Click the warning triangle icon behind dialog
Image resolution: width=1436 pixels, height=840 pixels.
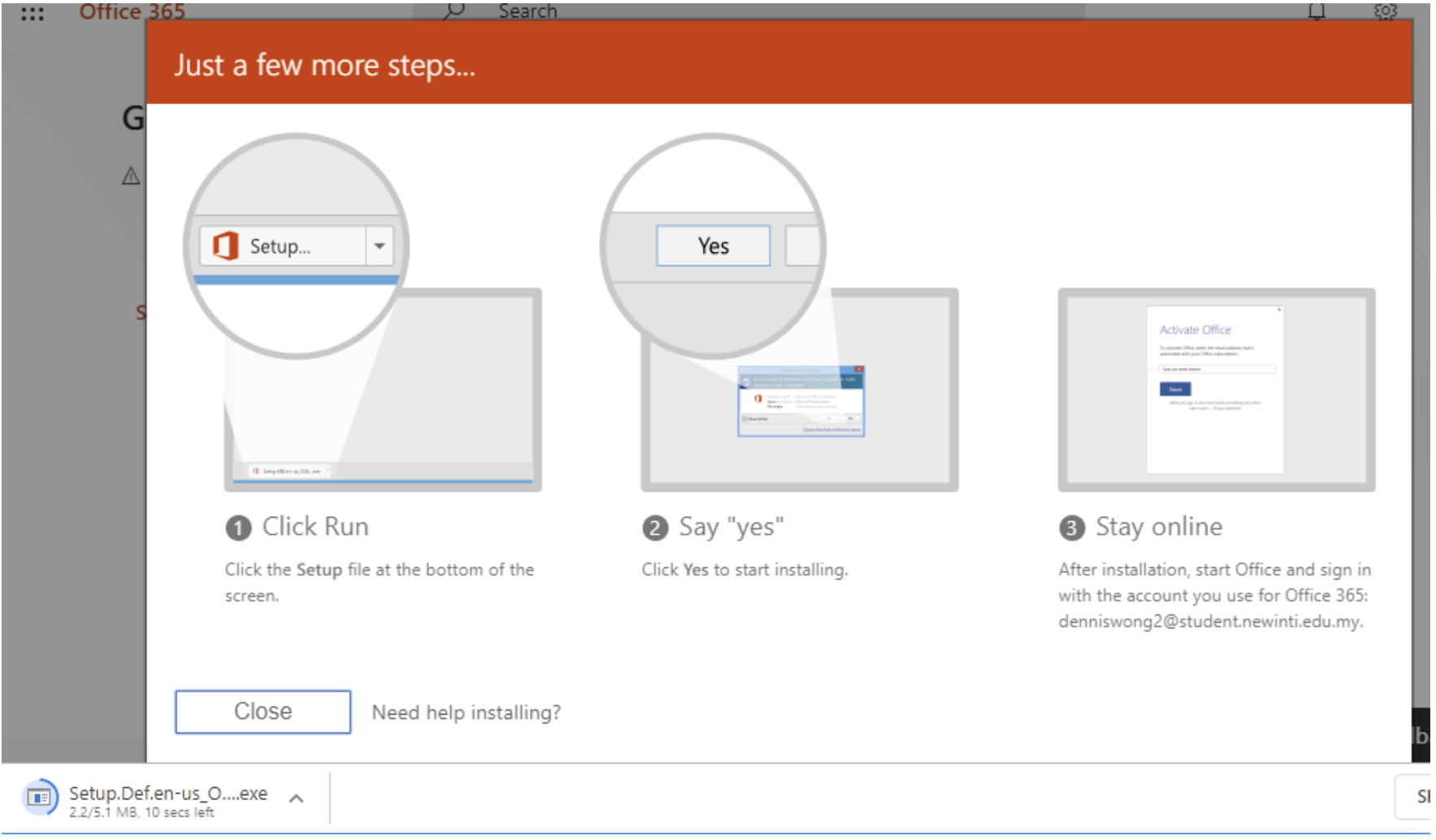click(x=131, y=176)
